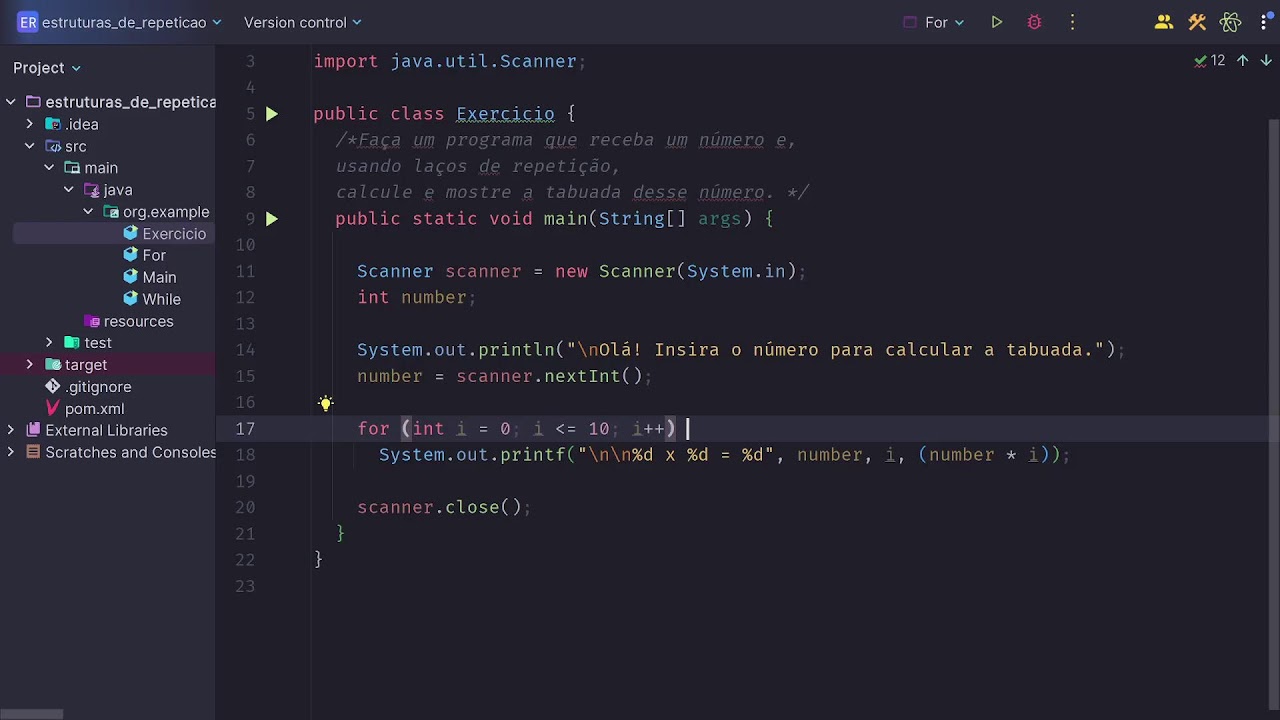Click the atom-shaped plugin icon
This screenshot has height=720, width=1280.
coord(1231,22)
